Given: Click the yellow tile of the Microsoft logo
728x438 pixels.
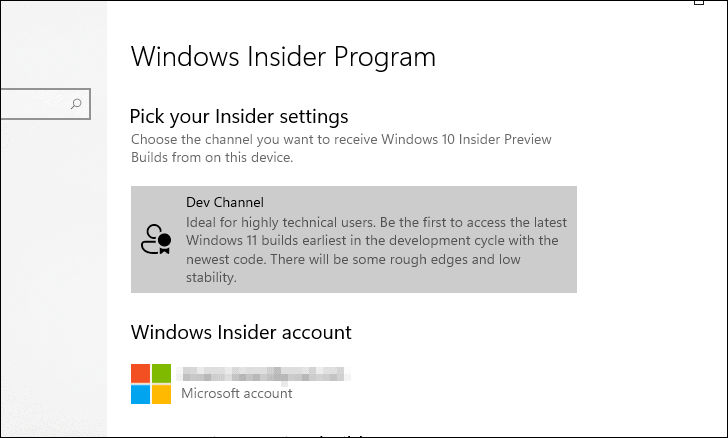Looking at the screenshot, I should coord(162,394).
